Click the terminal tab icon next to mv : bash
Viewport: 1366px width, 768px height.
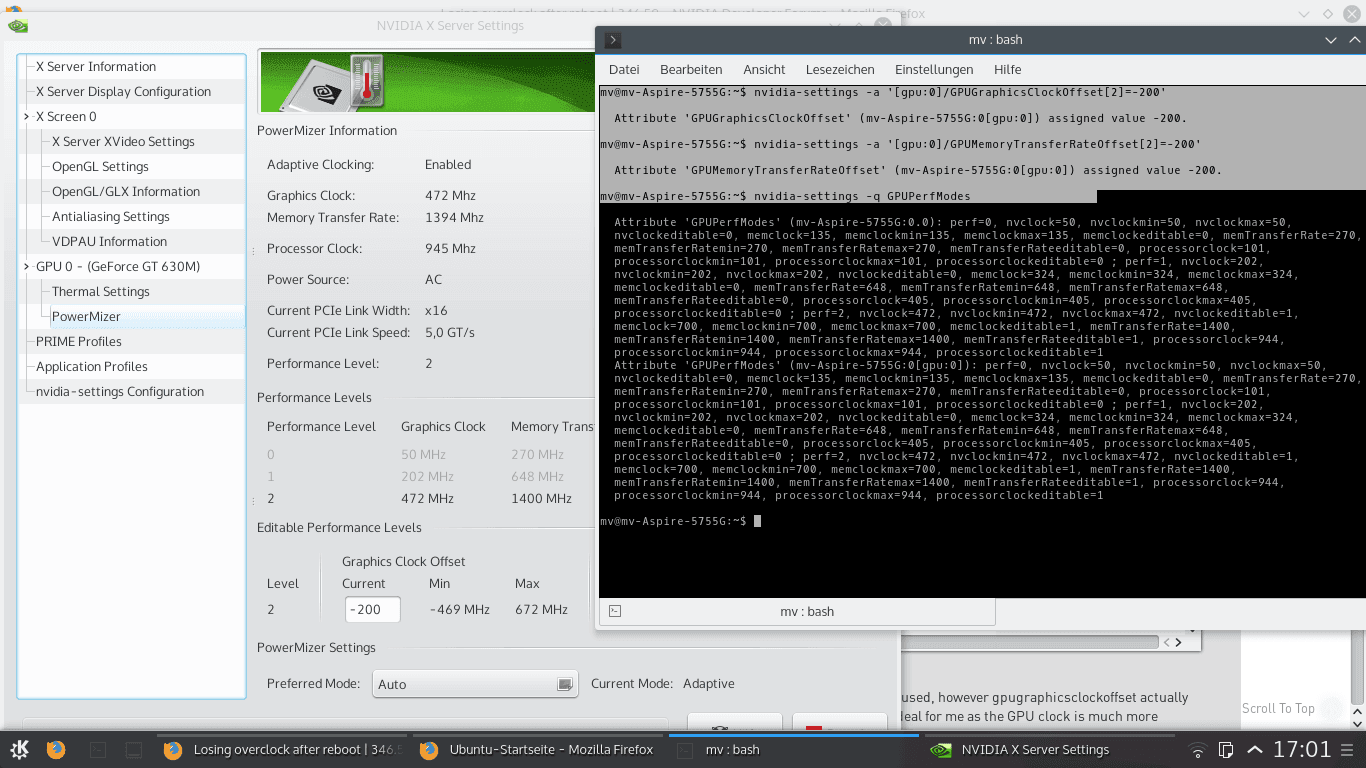(615, 611)
